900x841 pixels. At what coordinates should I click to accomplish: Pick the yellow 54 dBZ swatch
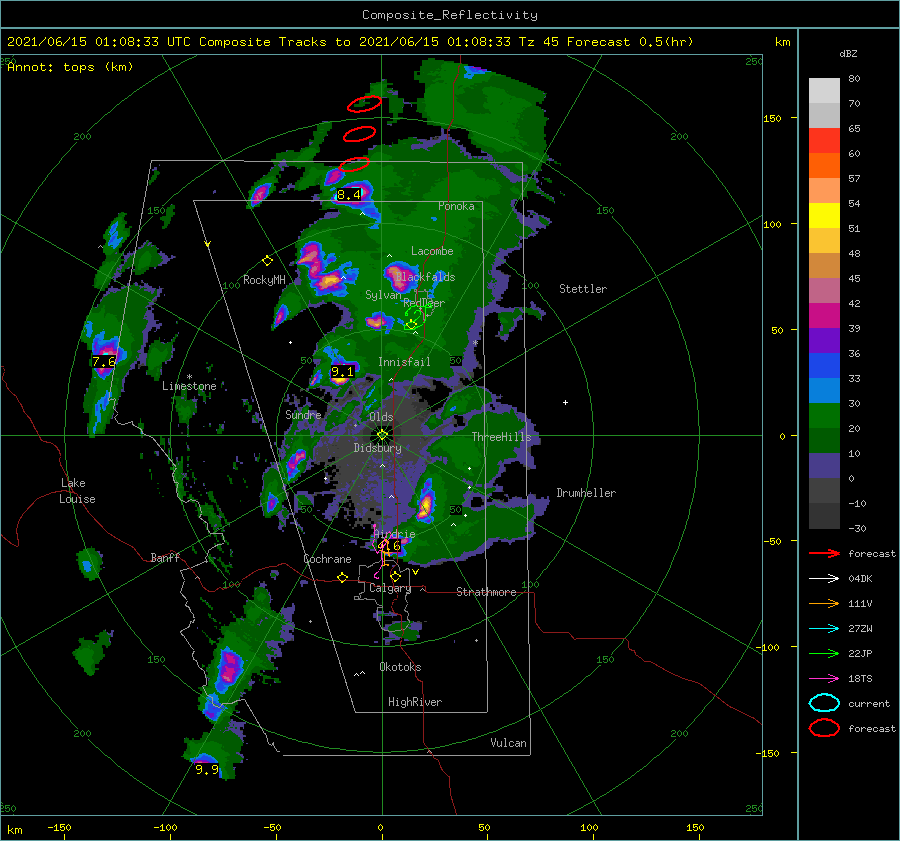[x=824, y=216]
